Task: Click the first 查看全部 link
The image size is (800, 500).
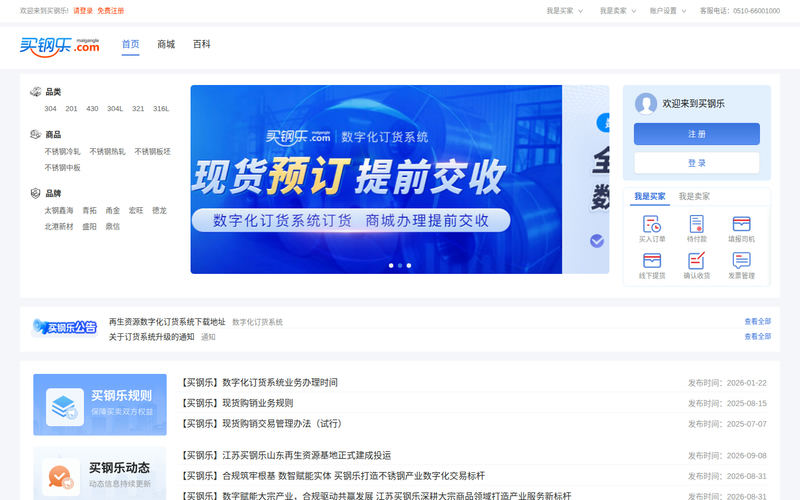Action: pos(758,321)
